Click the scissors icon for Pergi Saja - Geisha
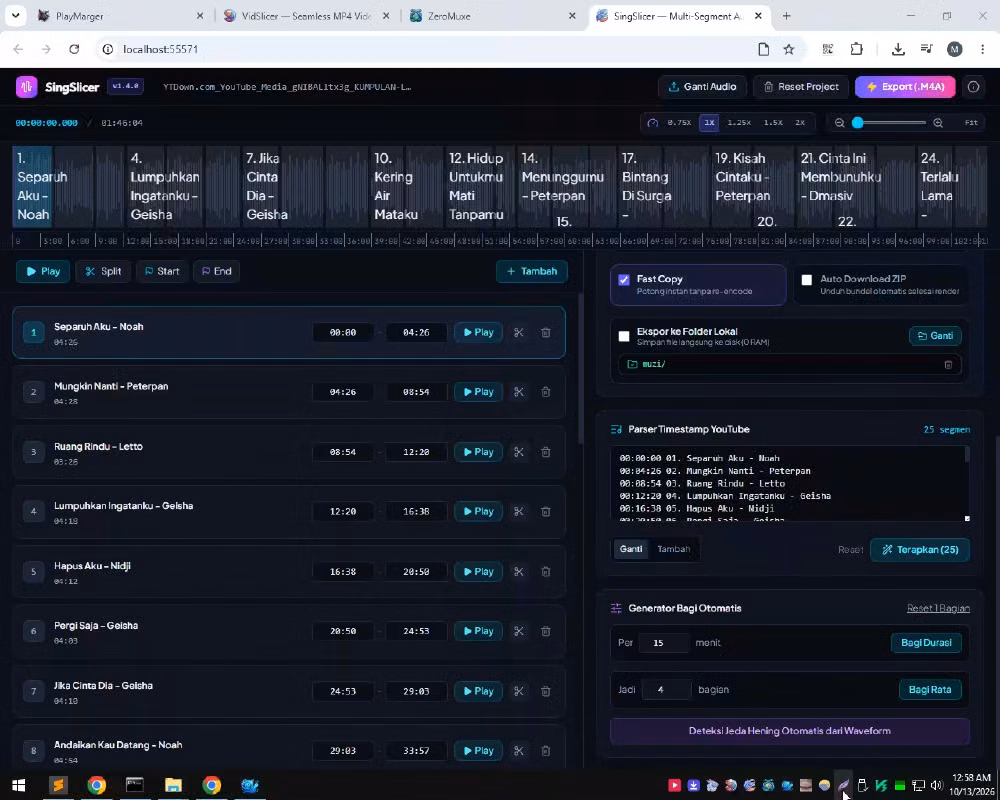The width and height of the screenshot is (1000, 800). [x=518, y=631]
